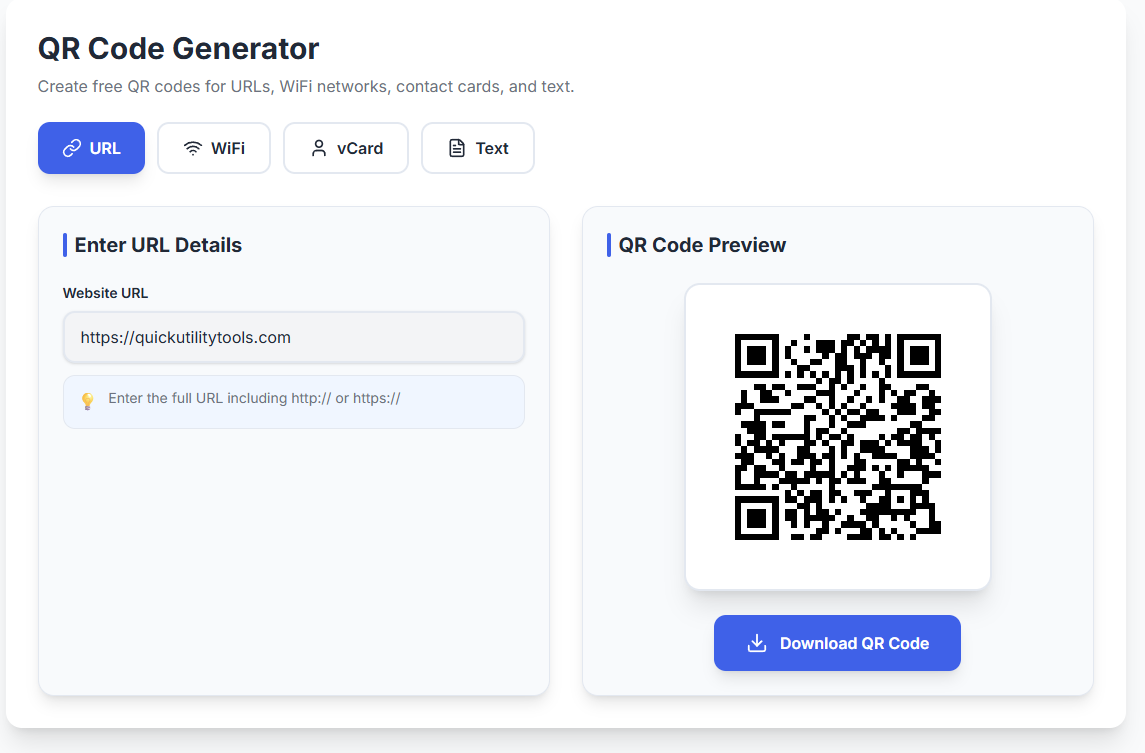Click the Enter URL Details heading
The width and height of the screenshot is (1145, 753).
[x=155, y=244]
